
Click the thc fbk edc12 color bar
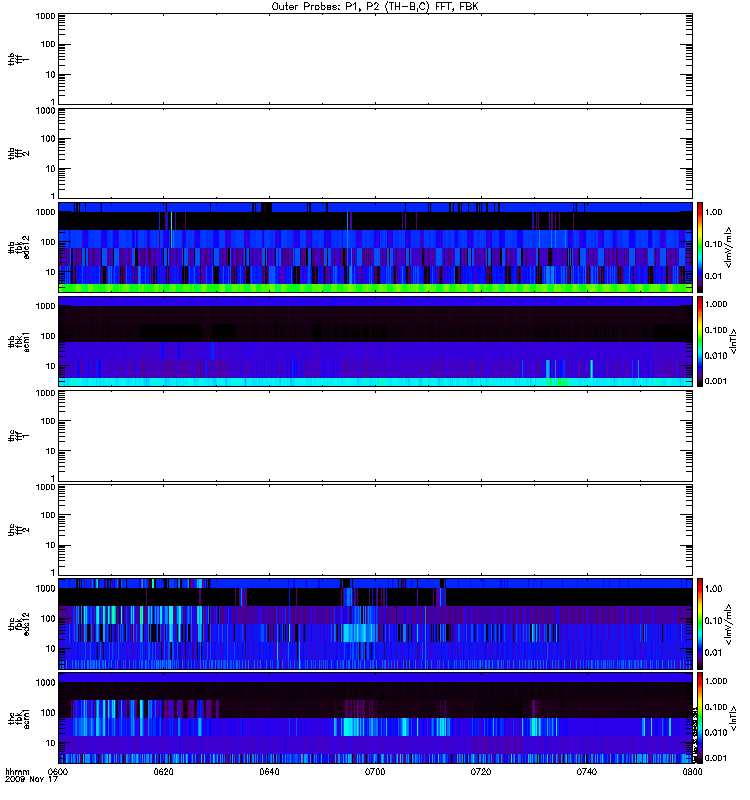coord(700,623)
